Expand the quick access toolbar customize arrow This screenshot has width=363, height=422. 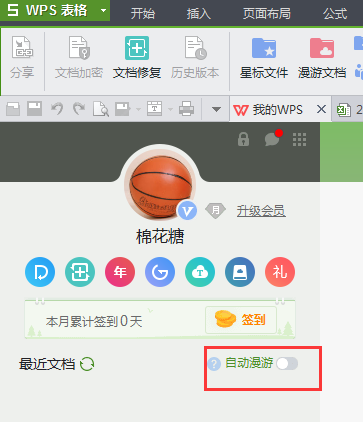(x=216, y=109)
